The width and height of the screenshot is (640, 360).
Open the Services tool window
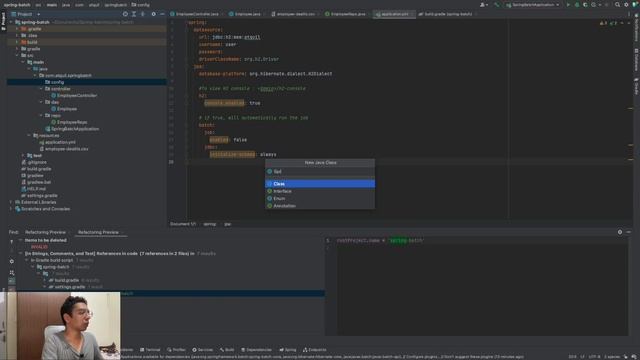pos(203,350)
